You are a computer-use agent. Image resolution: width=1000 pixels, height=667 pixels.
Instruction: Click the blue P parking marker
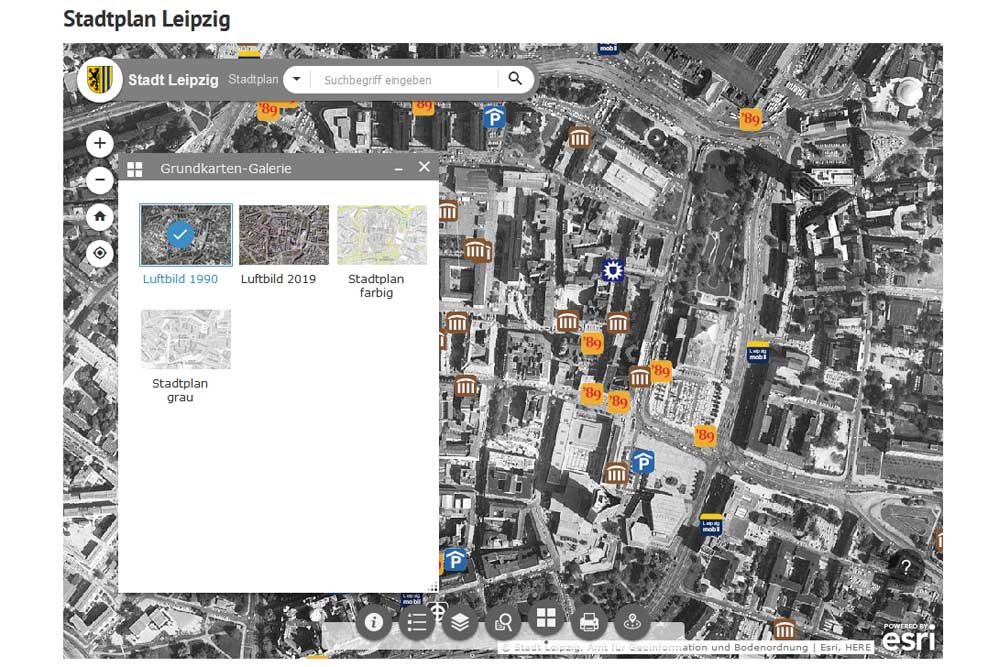[x=646, y=461]
